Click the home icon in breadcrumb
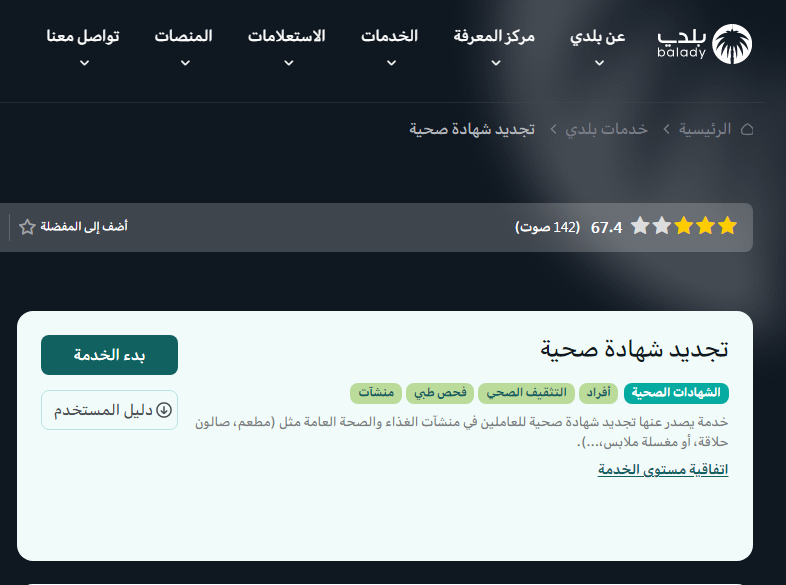 [746, 129]
